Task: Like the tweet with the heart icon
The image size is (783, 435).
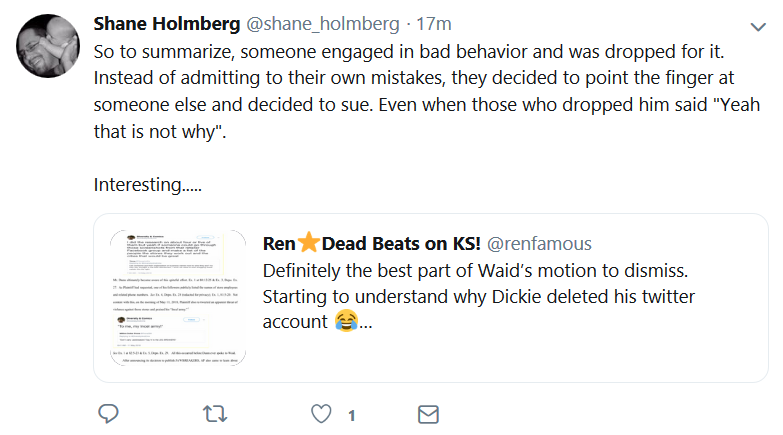Action: tap(321, 413)
